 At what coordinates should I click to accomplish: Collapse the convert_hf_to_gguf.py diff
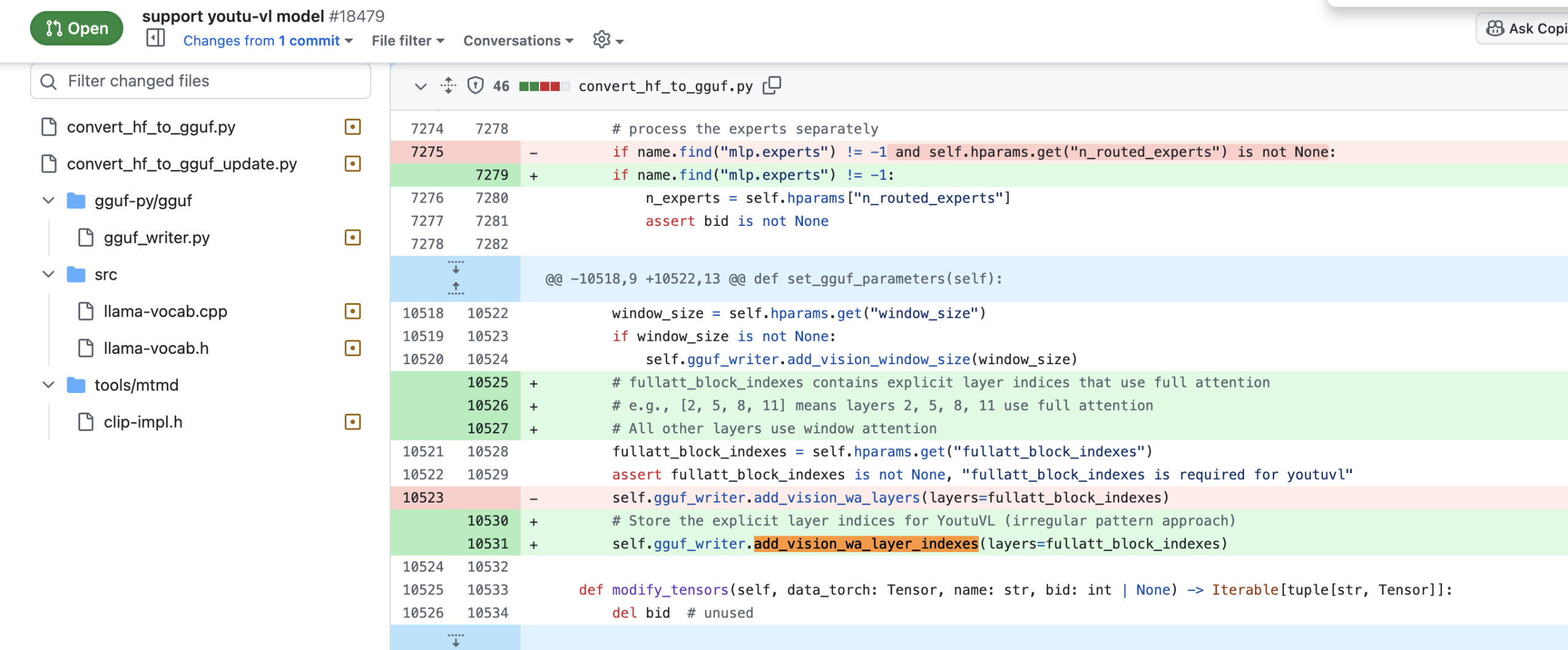point(420,86)
